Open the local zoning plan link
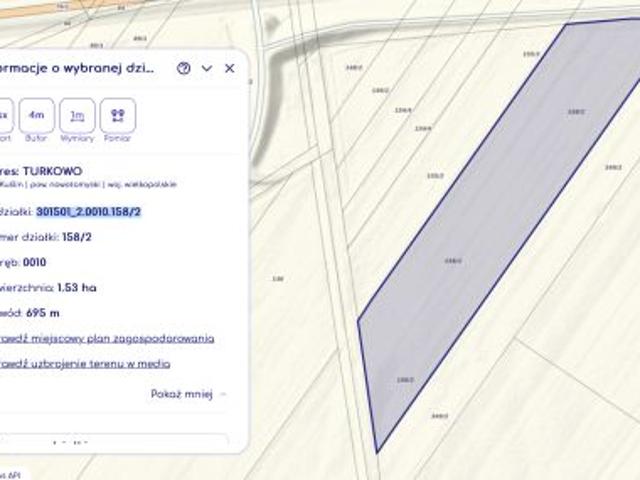Viewport: 640px width, 480px height. click(105, 338)
